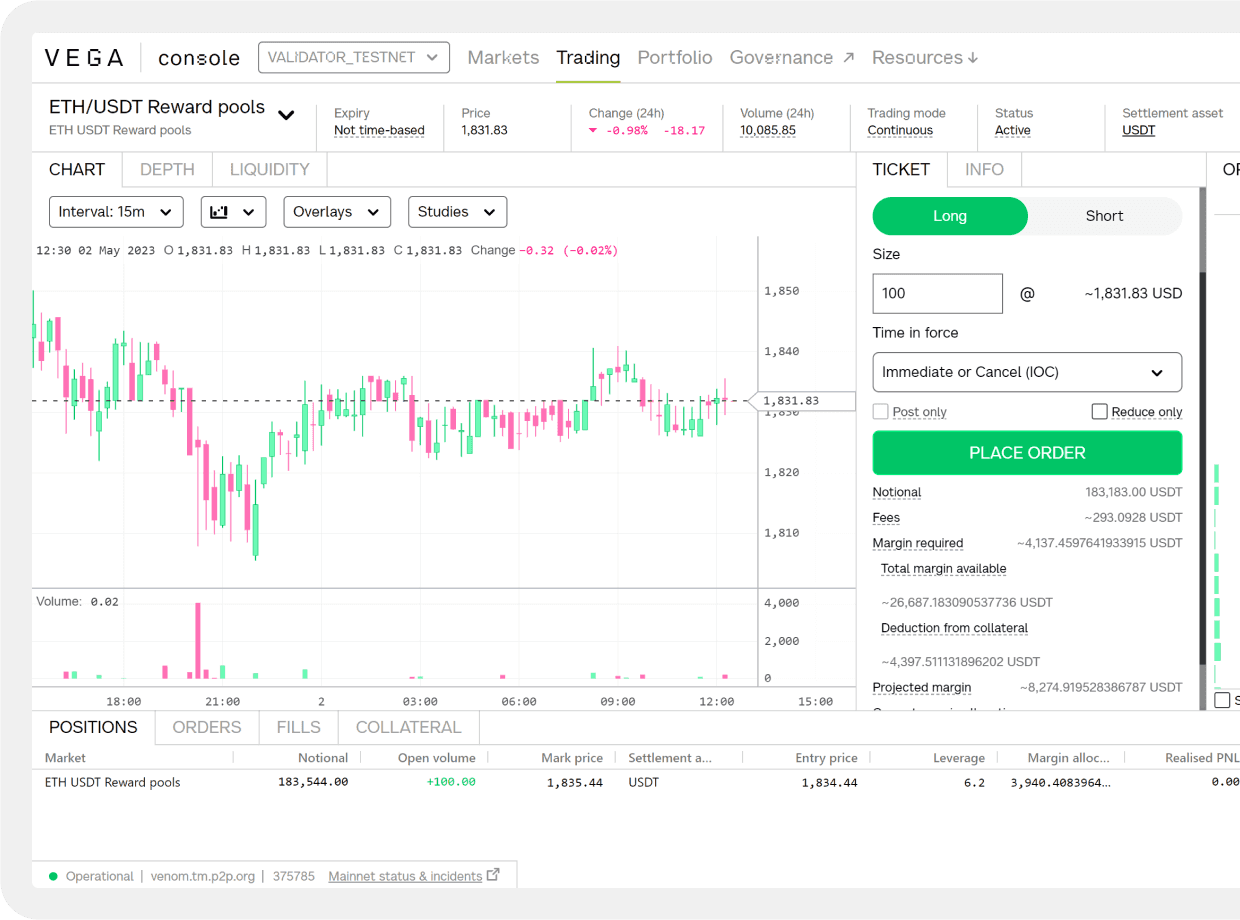Open the Portfolio page
Viewport: 1240px width, 920px height.
point(675,58)
